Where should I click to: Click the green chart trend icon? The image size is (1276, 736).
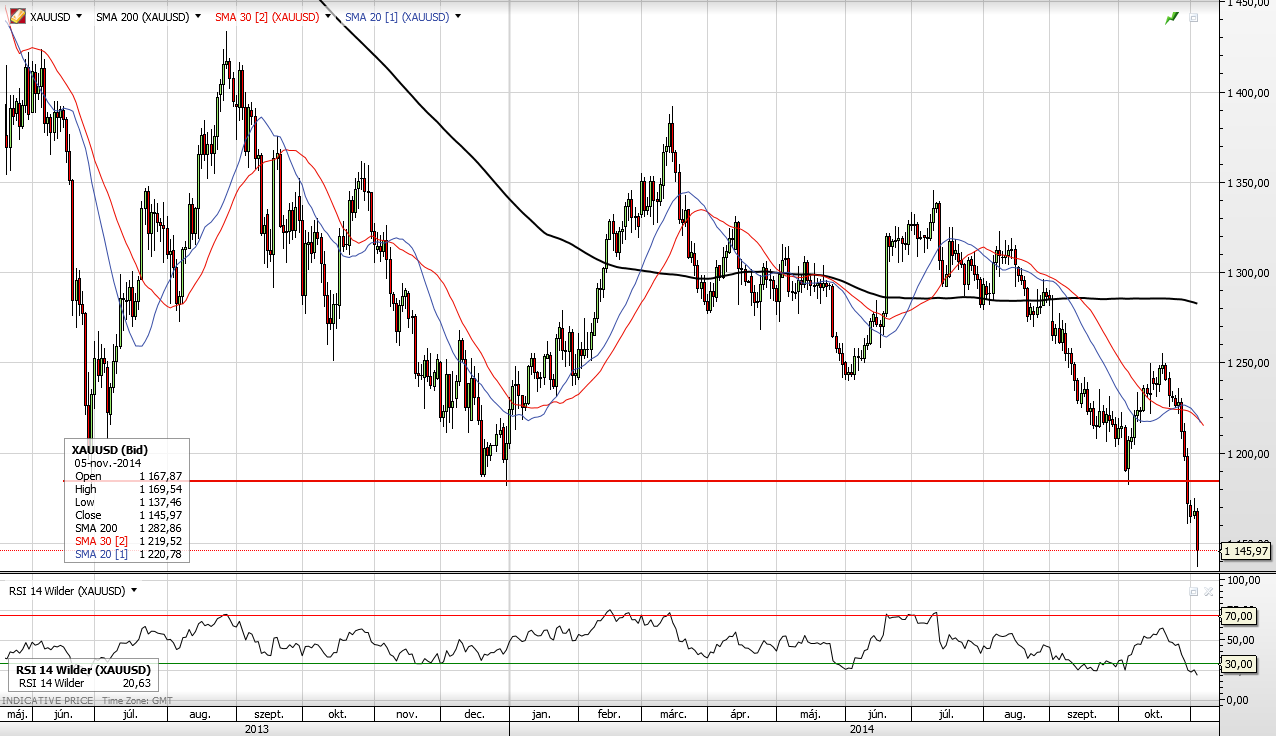click(1172, 17)
